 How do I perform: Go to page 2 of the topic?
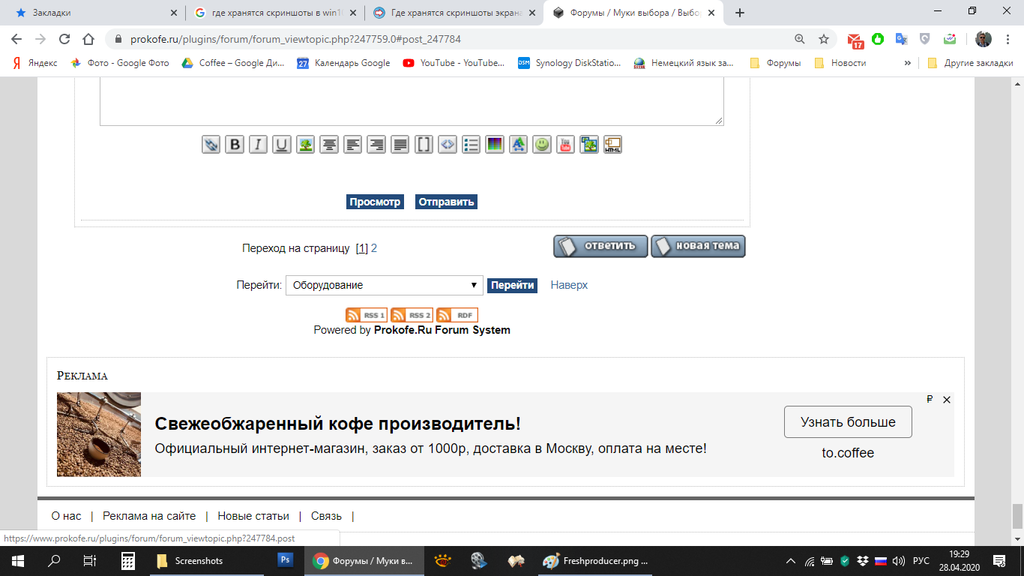pyautogui.click(x=374, y=248)
